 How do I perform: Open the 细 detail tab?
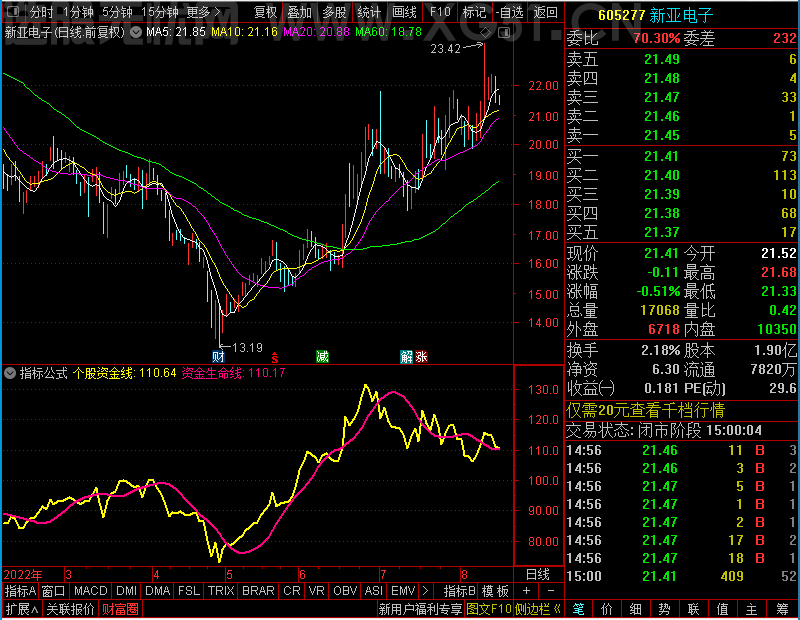[x=636, y=609]
